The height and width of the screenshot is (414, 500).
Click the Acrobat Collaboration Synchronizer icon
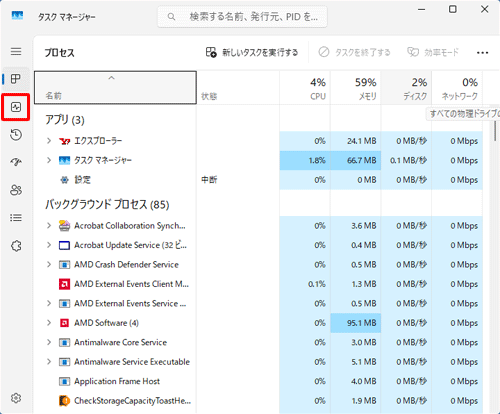click(64, 226)
